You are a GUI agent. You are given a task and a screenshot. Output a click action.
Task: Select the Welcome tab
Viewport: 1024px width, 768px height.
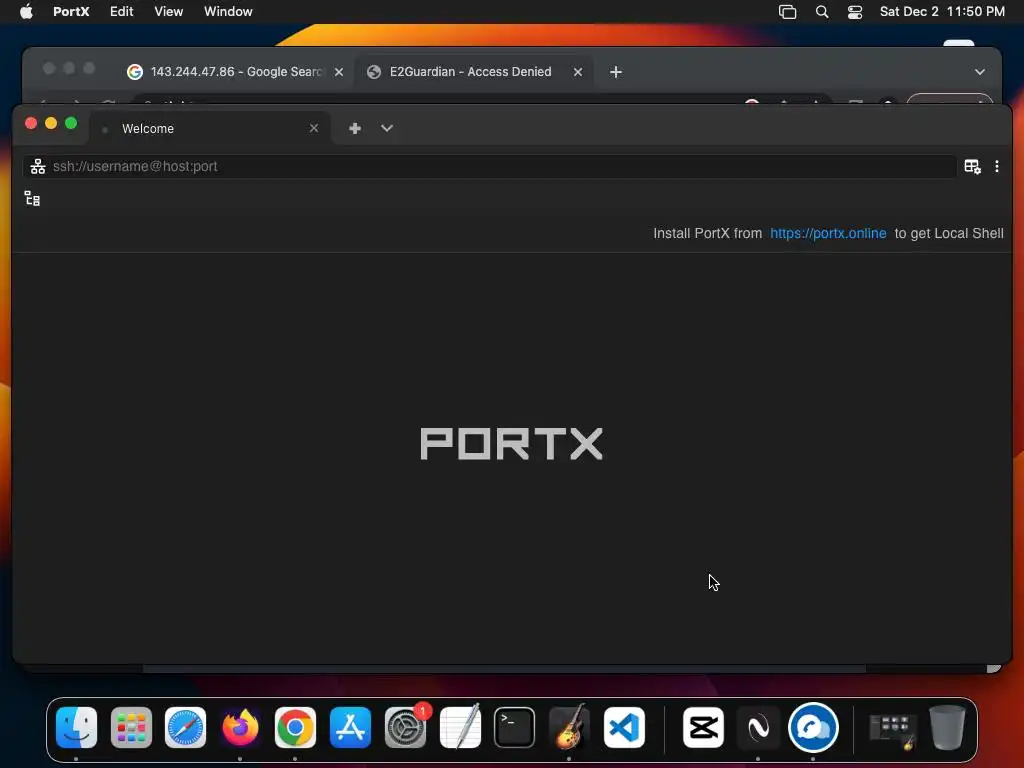click(x=210, y=128)
